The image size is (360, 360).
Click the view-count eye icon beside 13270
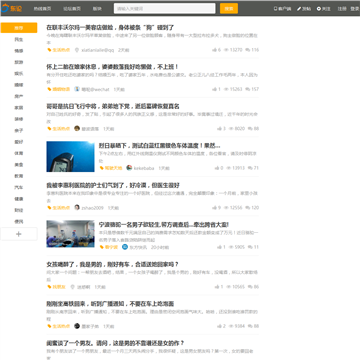click(226, 50)
